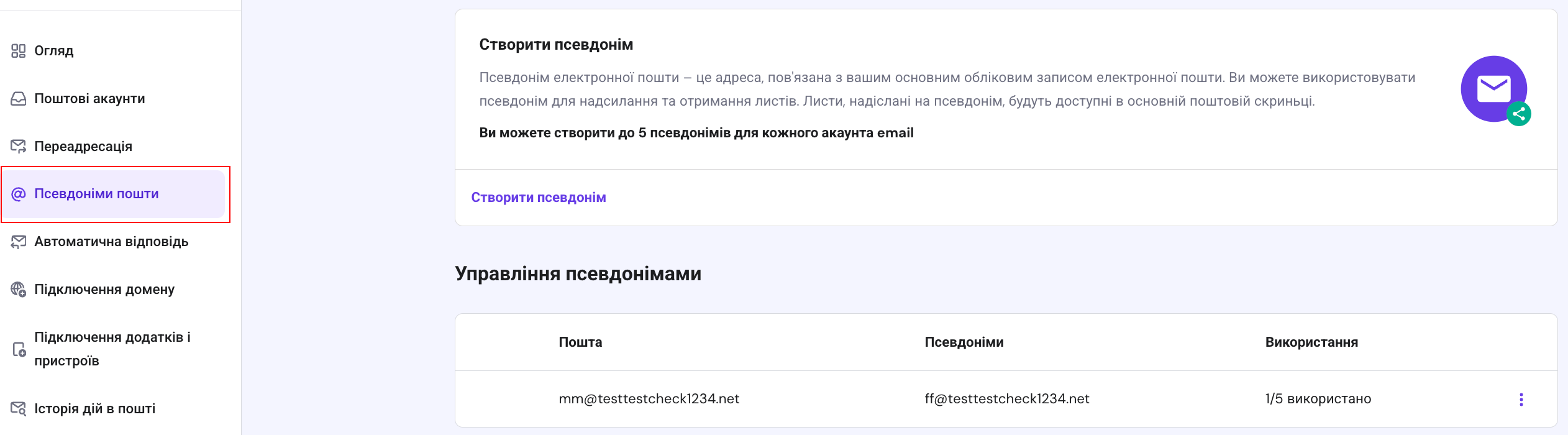
Task: Select the mm@testtestcheck1234.net mail address
Action: tap(649, 399)
